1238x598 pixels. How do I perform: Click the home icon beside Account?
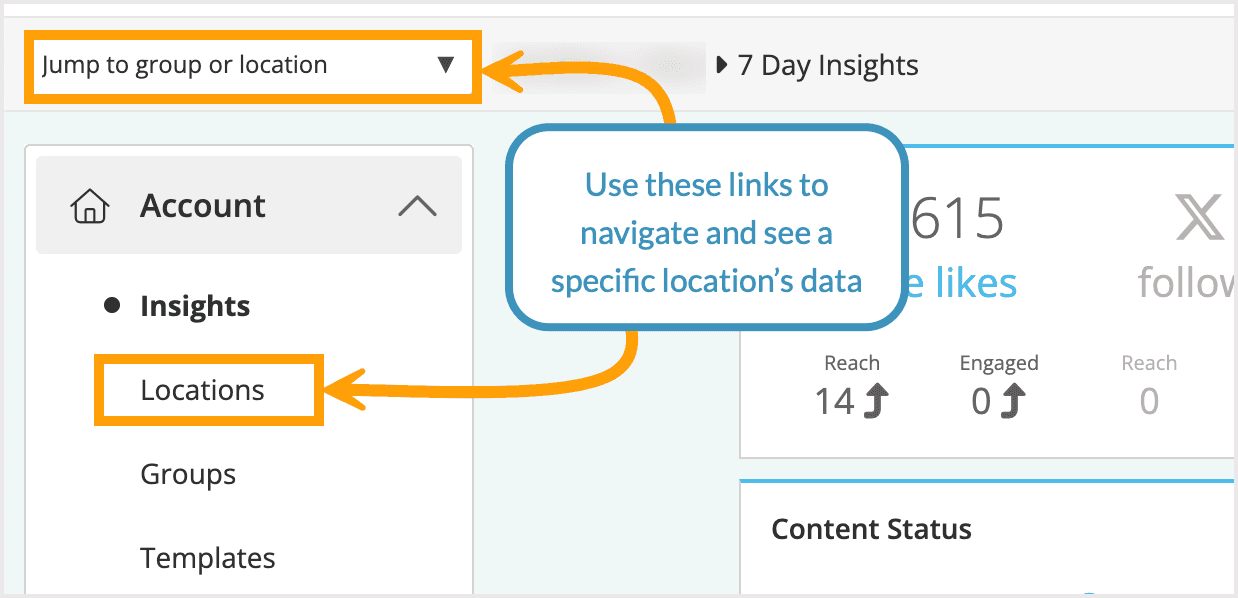point(90,207)
